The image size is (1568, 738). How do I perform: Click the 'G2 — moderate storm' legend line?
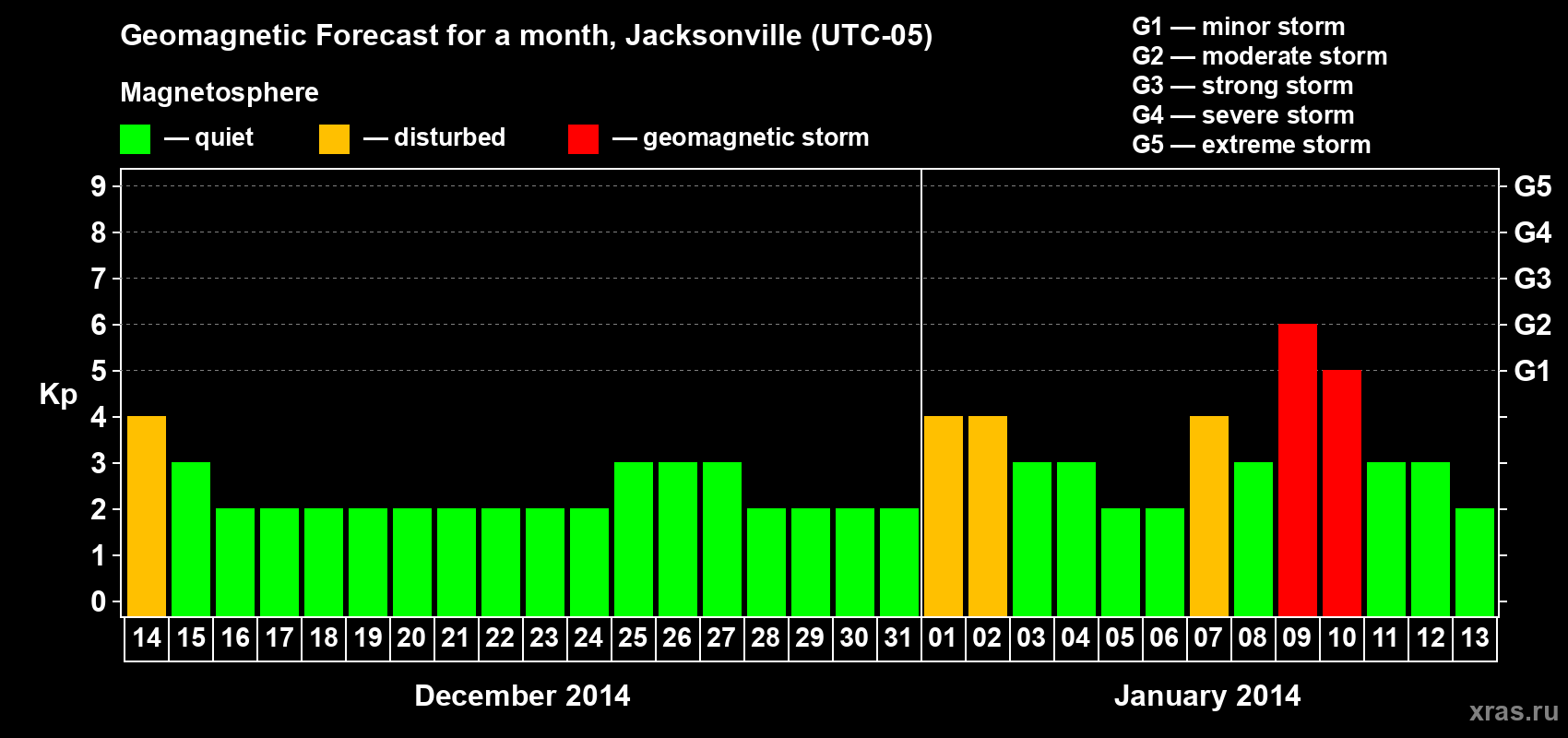(x=1259, y=56)
